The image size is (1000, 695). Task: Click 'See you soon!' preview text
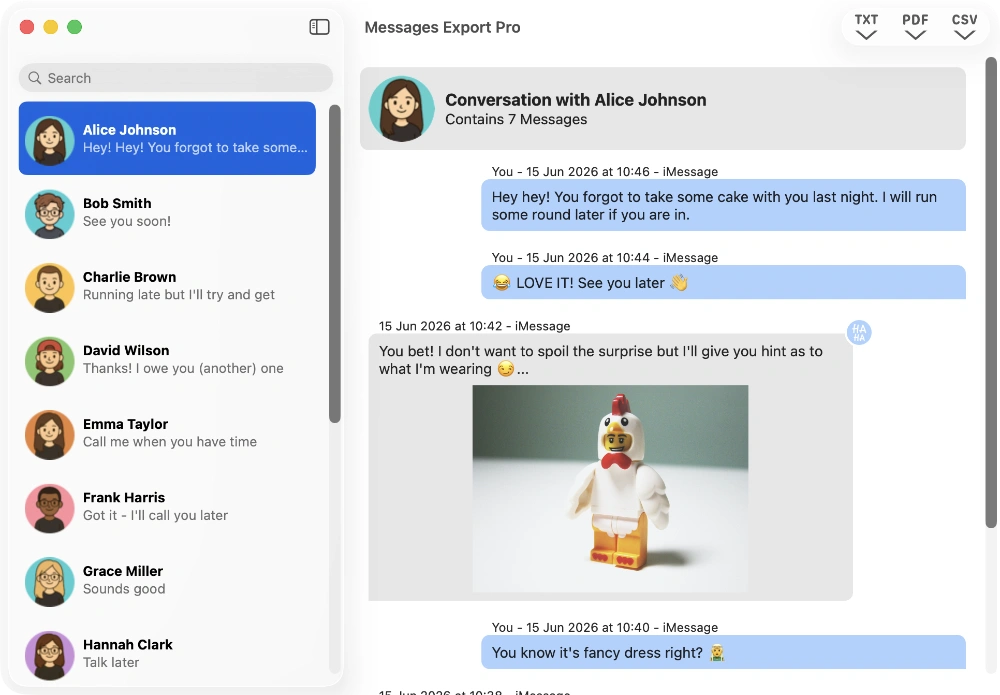tap(127, 221)
